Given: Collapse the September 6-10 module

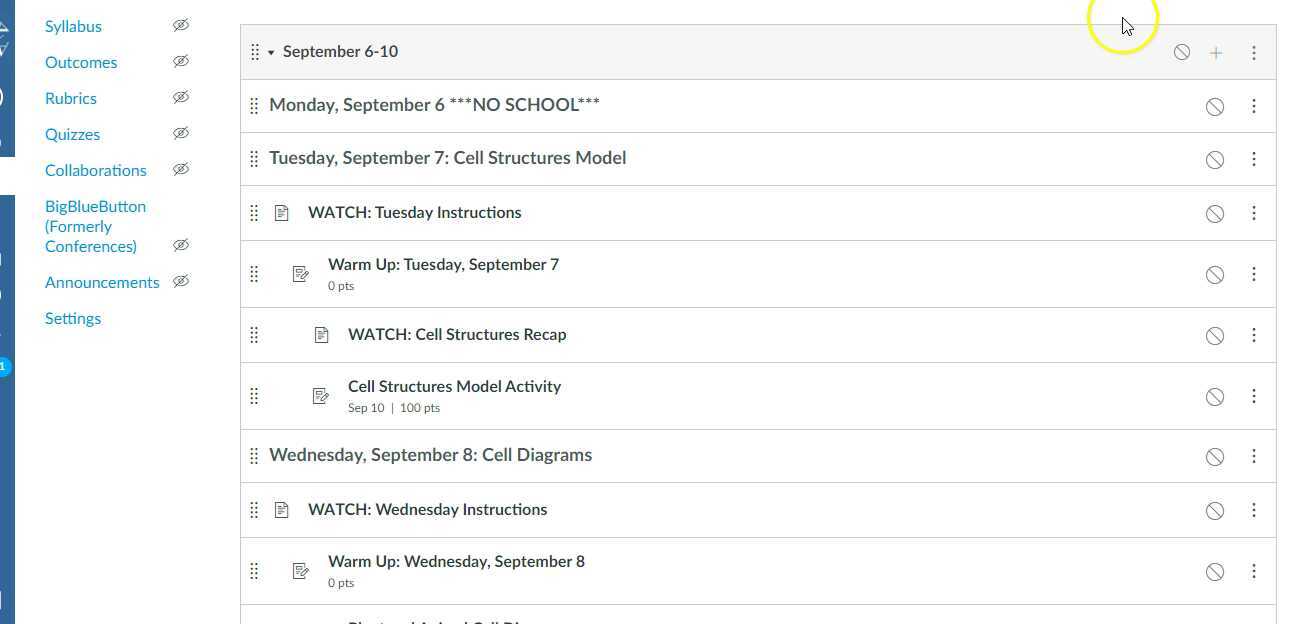Looking at the screenshot, I should 271,53.
